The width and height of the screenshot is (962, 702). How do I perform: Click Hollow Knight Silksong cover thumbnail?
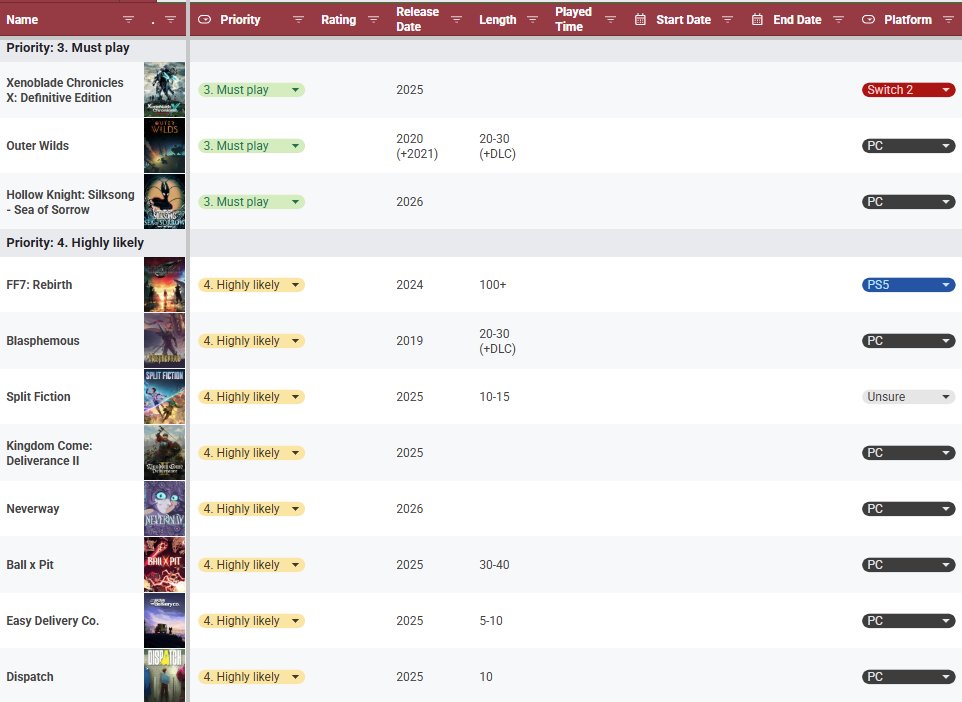[164, 201]
